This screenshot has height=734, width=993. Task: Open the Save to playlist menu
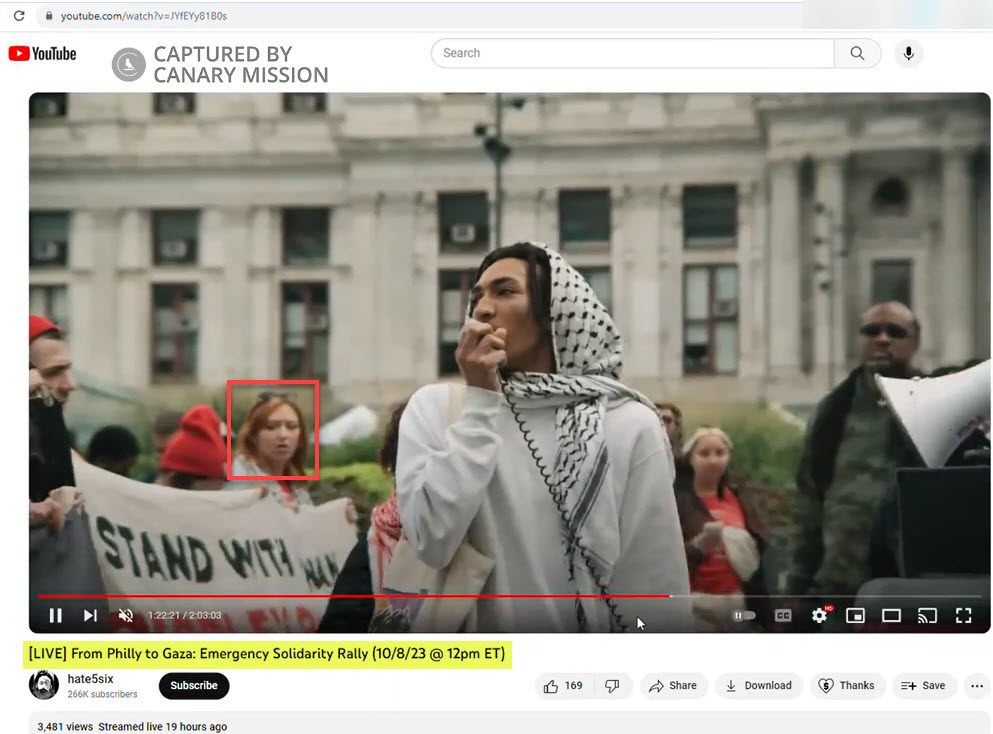pyautogui.click(x=922, y=686)
